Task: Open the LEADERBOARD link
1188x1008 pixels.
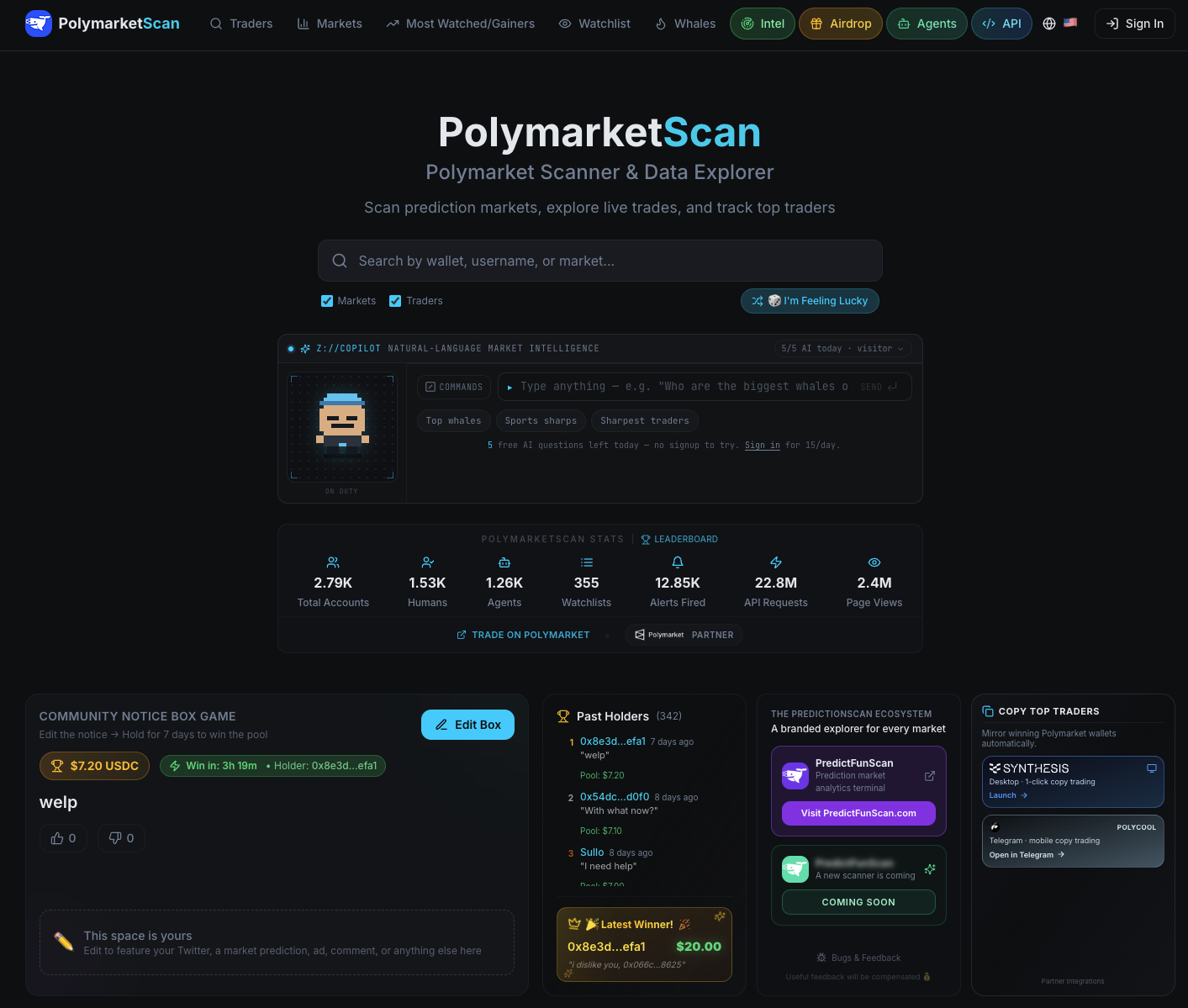Action: 679,539
